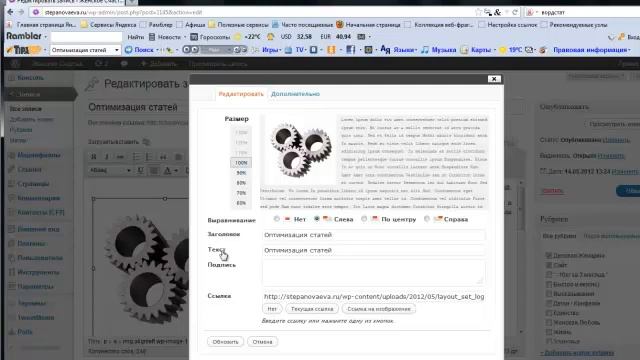Open the Начальная страница bookmark

coord(368,25)
